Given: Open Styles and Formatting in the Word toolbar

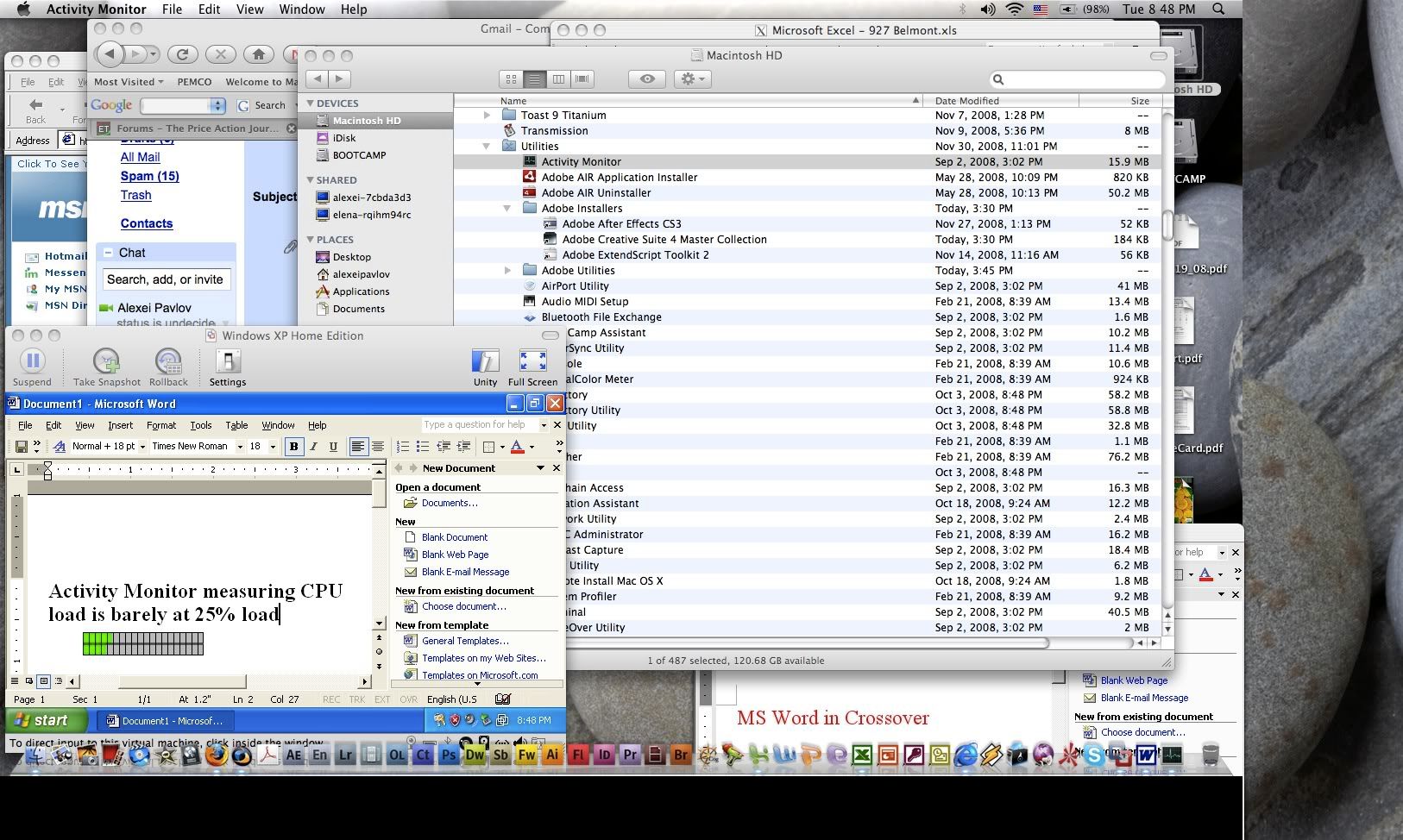Looking at the screenshot, I should (x=59, y=446).
